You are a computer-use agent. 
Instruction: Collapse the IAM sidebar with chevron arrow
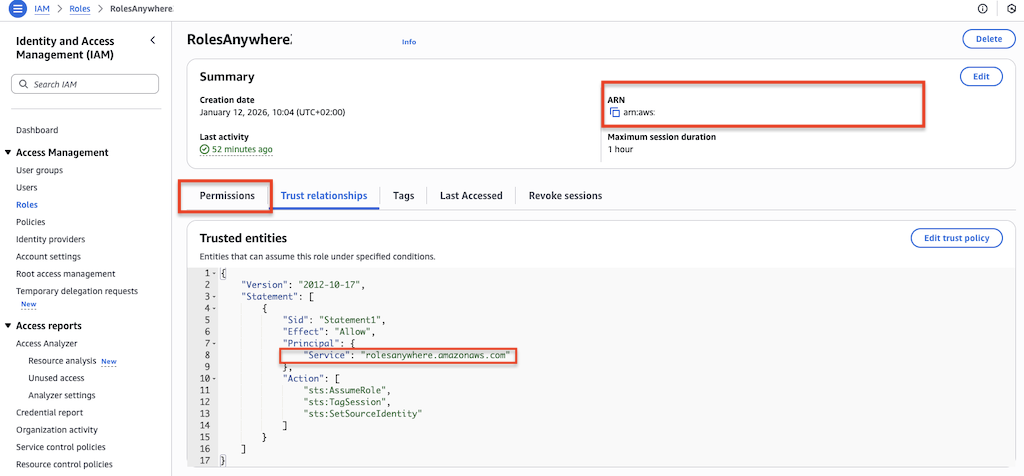pyautogui.click(x=152, y=41)
